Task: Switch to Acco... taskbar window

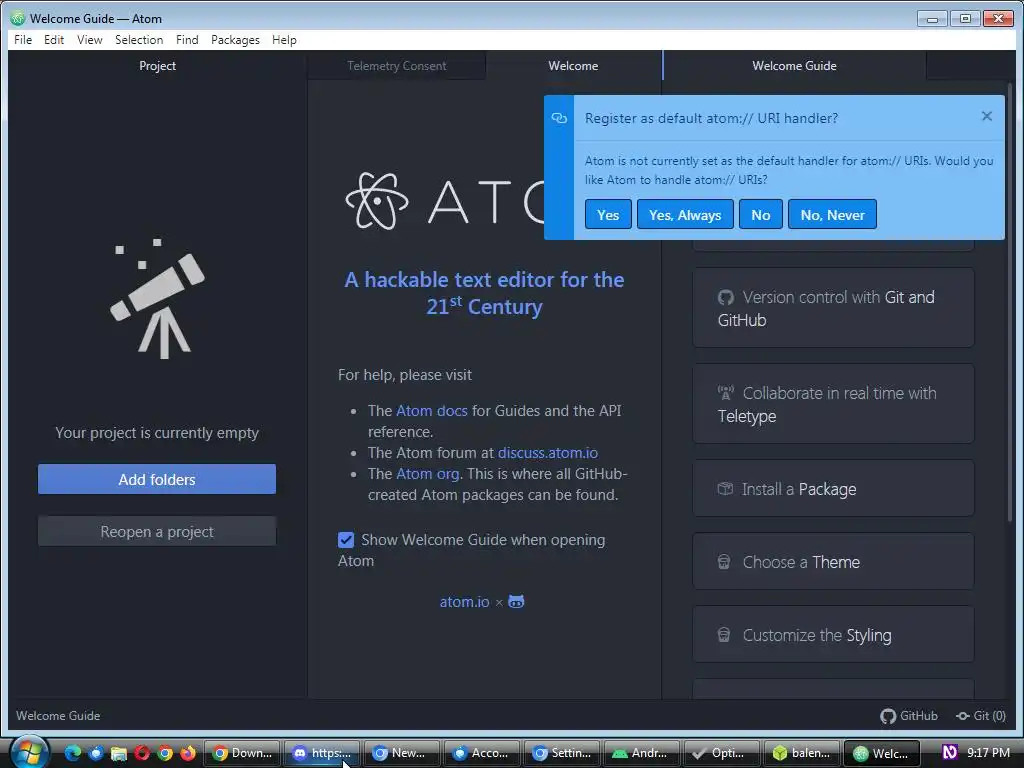Action: coord(482,753)
